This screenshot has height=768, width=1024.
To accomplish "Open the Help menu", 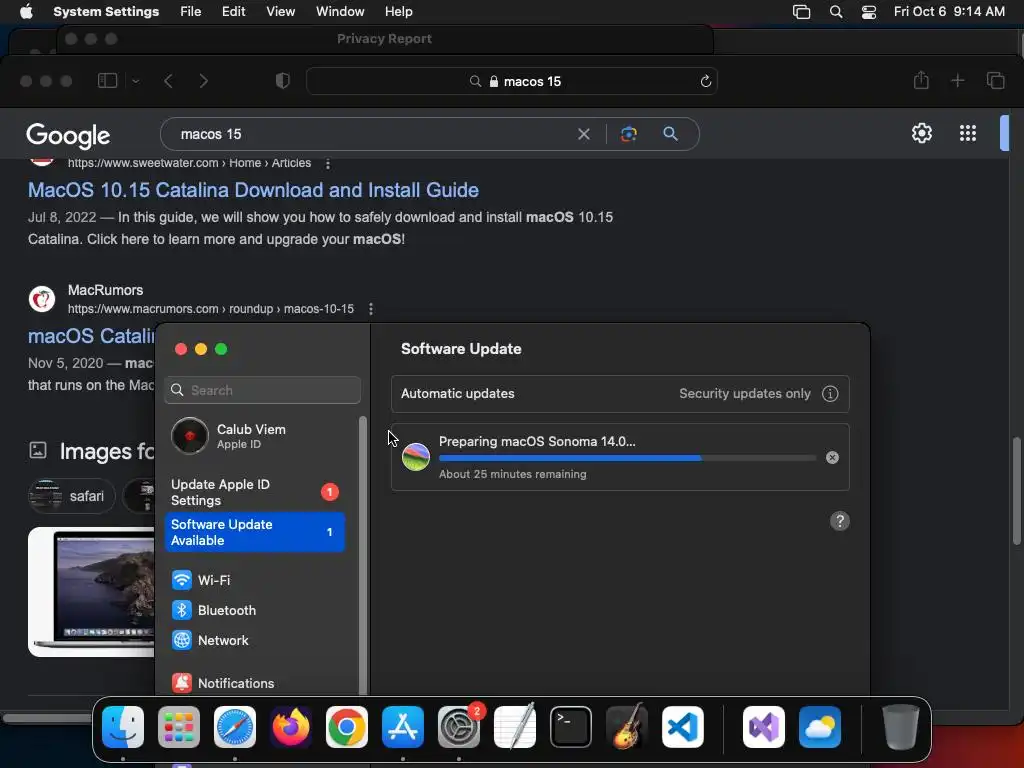I will tap(398, 12).
